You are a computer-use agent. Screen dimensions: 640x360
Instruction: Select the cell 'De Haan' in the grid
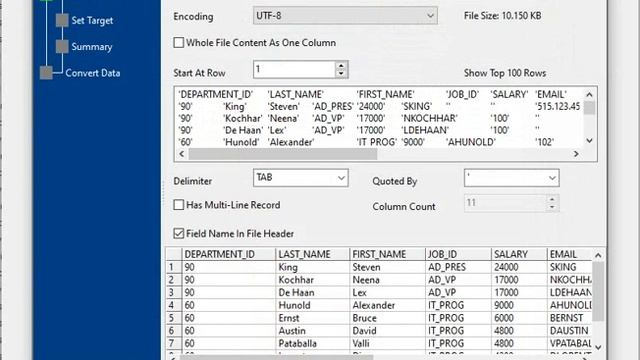[313, 293]
